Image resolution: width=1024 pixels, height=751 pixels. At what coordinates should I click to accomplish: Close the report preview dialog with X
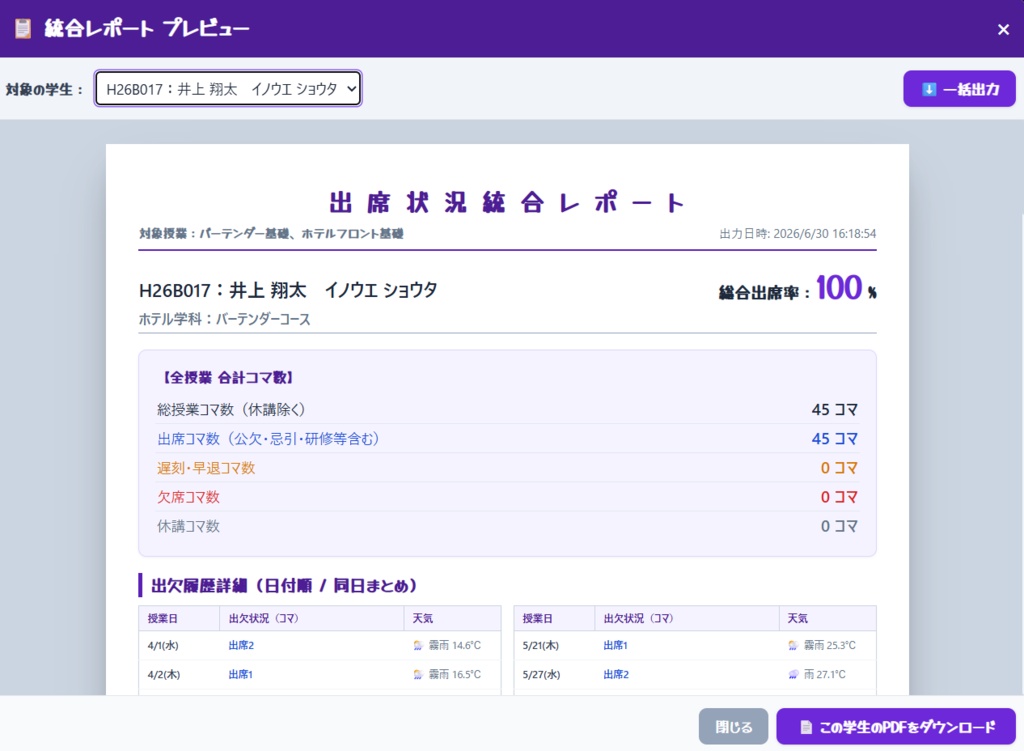tap(1003, 29)
